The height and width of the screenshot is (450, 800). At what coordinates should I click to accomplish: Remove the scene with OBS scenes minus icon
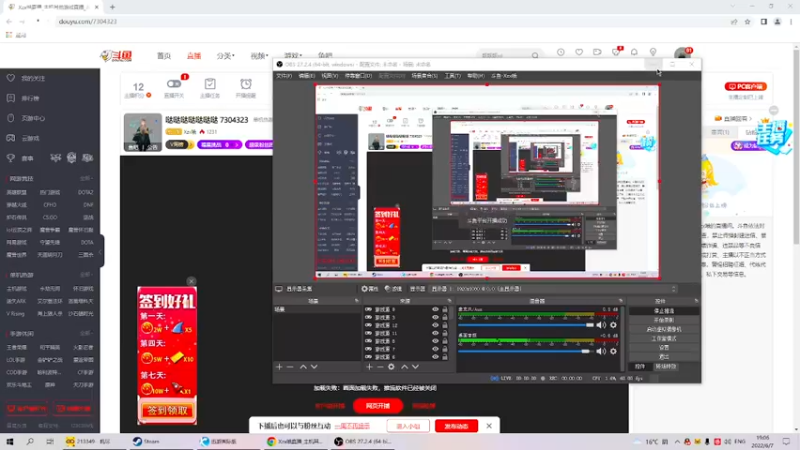pos(290,367)
